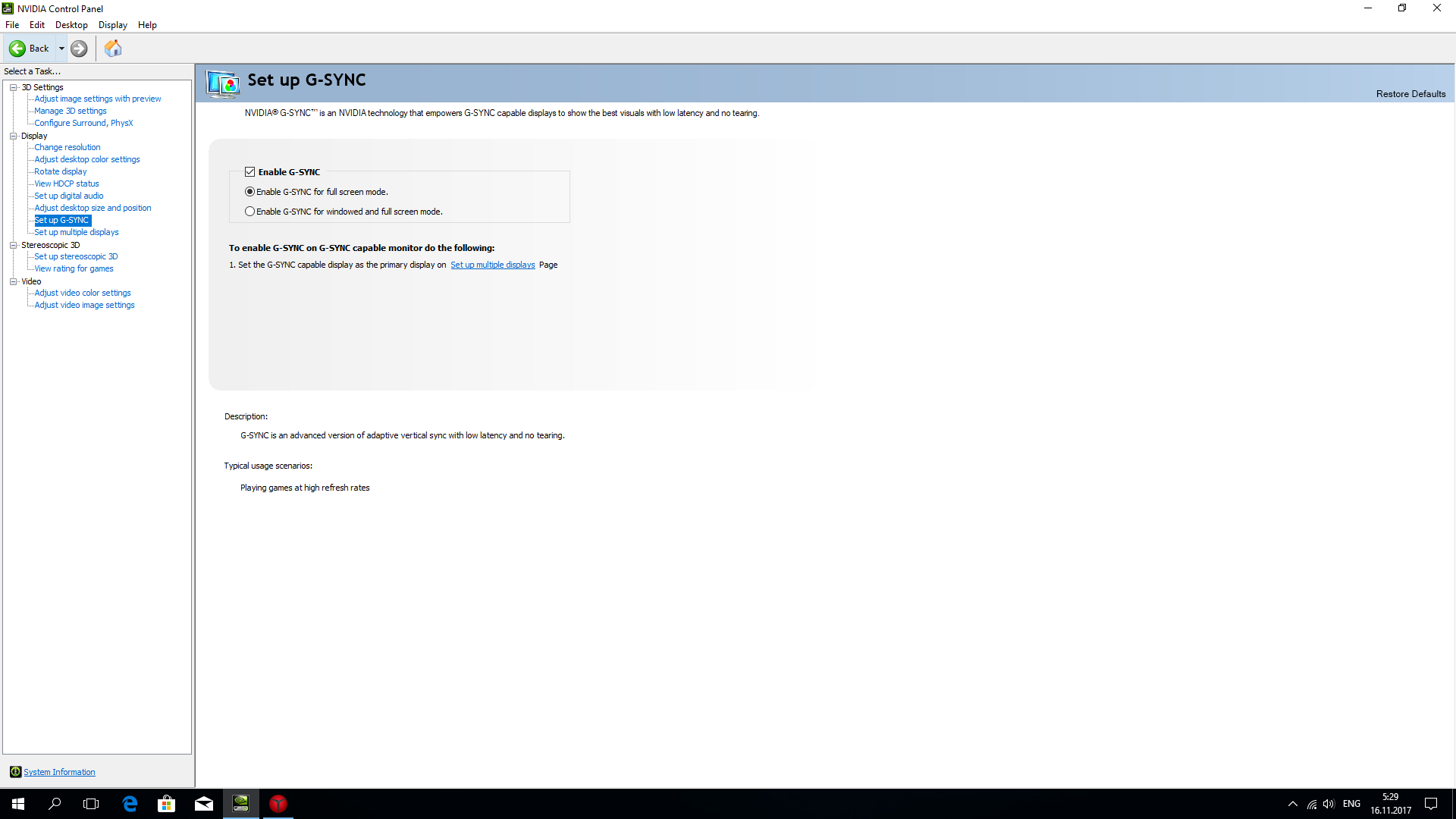Image resolution: width=1456 pixels, height=819 pixels.
Task: Open Change resolution
Action: [x=67, y=147]
